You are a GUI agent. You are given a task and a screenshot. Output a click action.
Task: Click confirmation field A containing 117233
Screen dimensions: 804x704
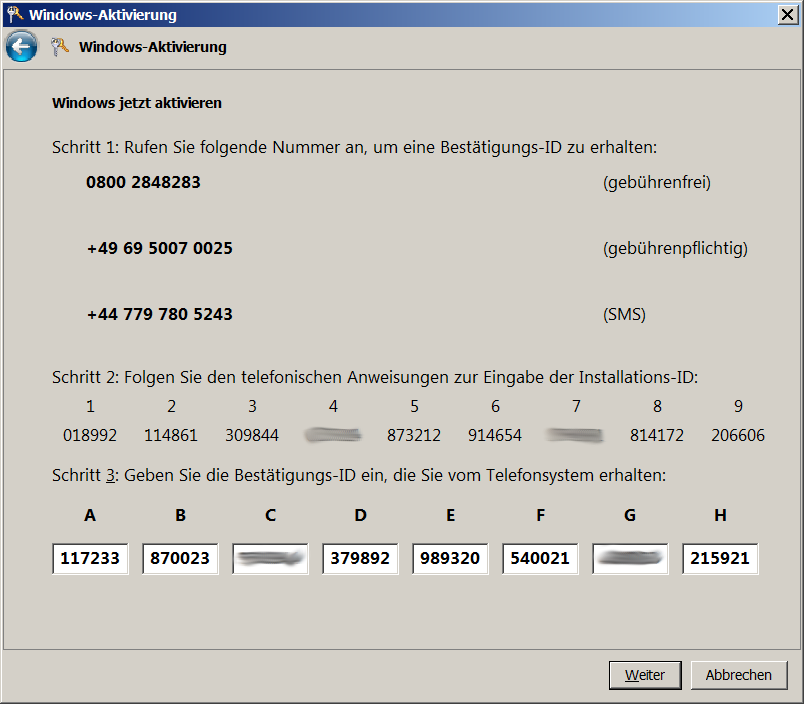click(x=90, y=559)
